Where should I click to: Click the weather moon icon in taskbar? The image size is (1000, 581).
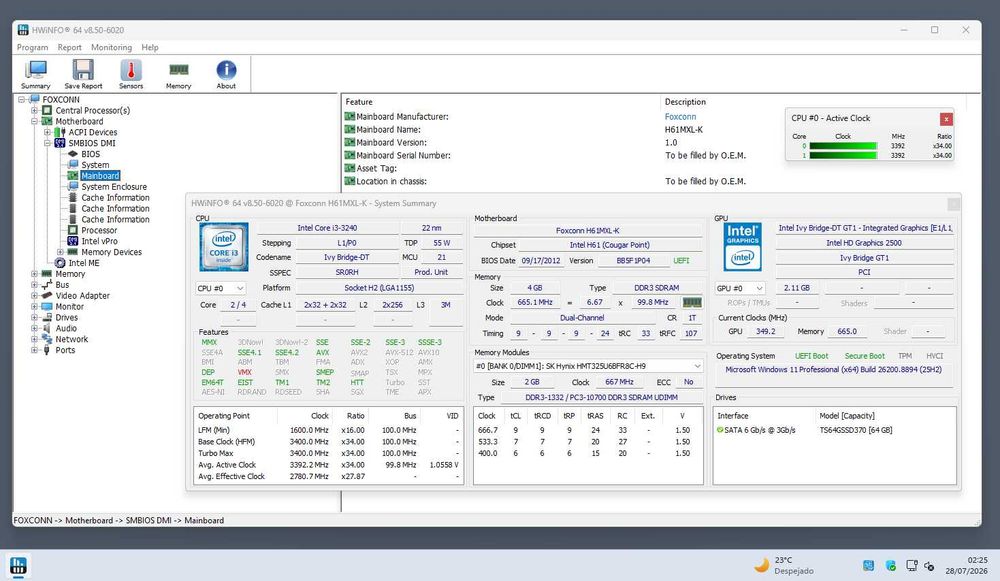click(761, 565)
